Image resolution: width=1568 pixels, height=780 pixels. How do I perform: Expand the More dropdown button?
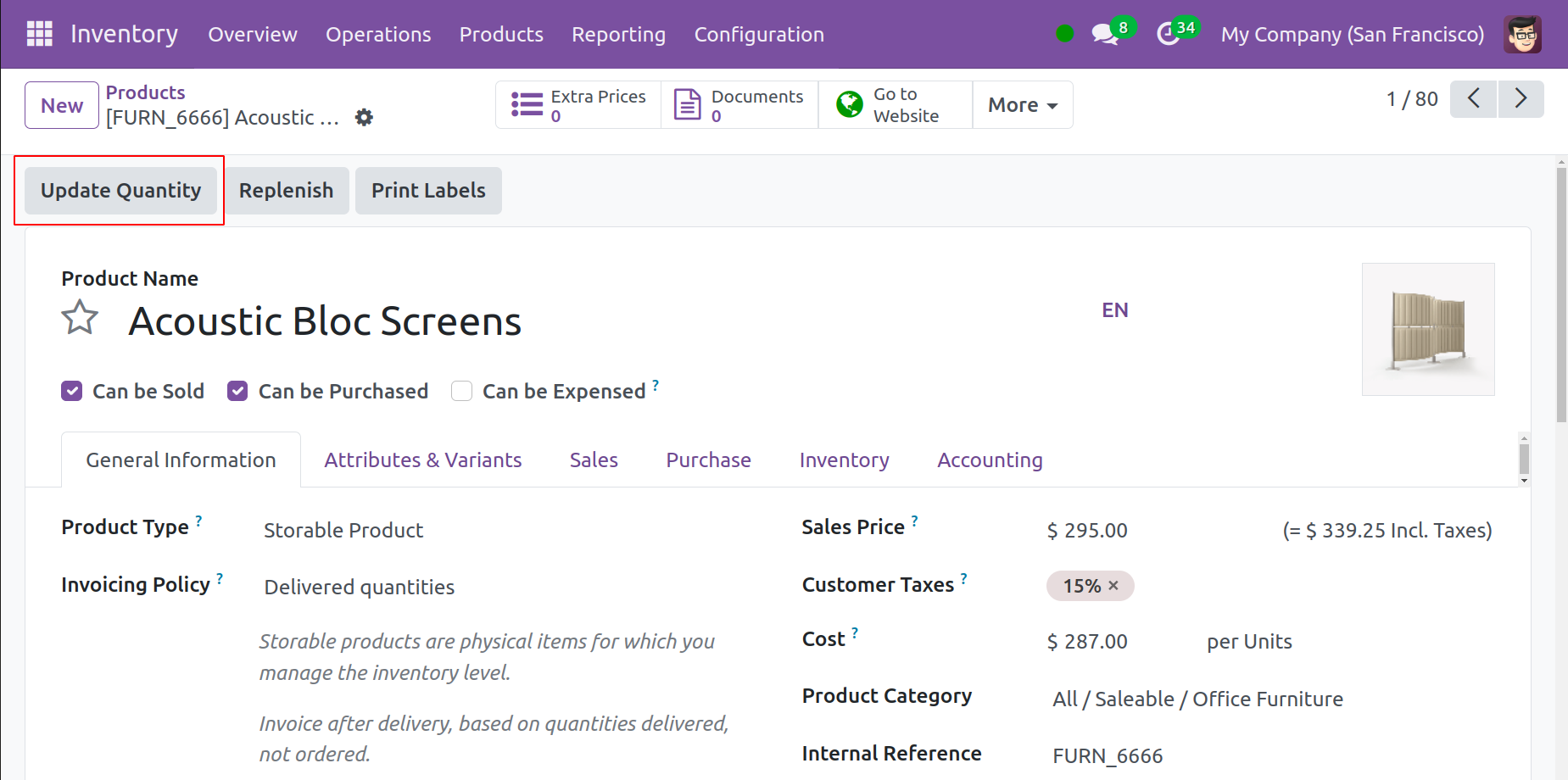(1022, 105)
